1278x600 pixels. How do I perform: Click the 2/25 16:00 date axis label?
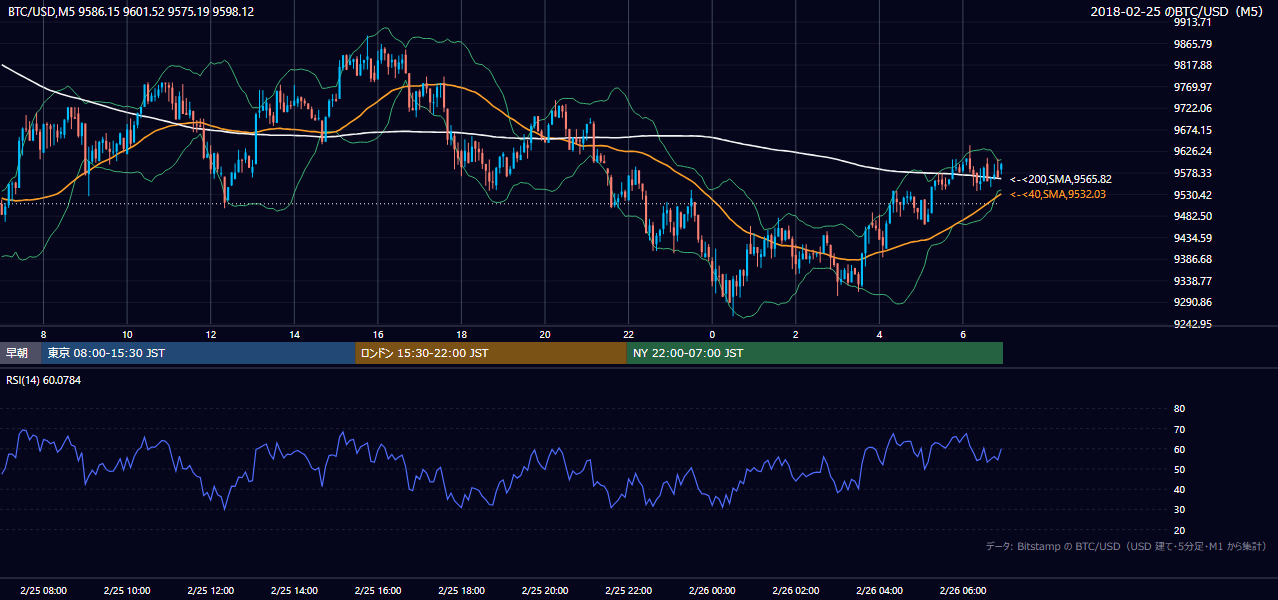(x=378, y=591)
